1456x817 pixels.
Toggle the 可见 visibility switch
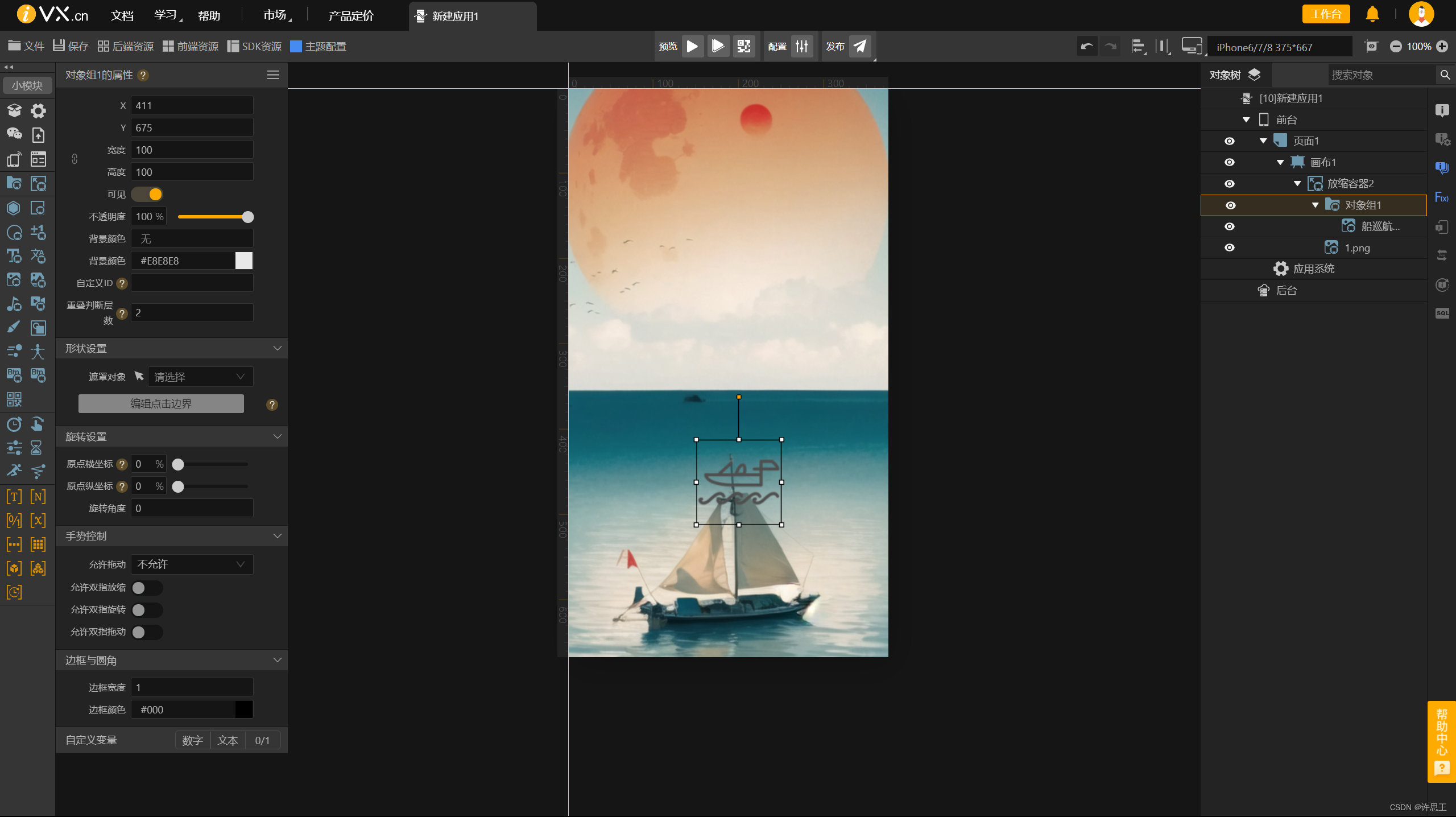pos(147,194)
